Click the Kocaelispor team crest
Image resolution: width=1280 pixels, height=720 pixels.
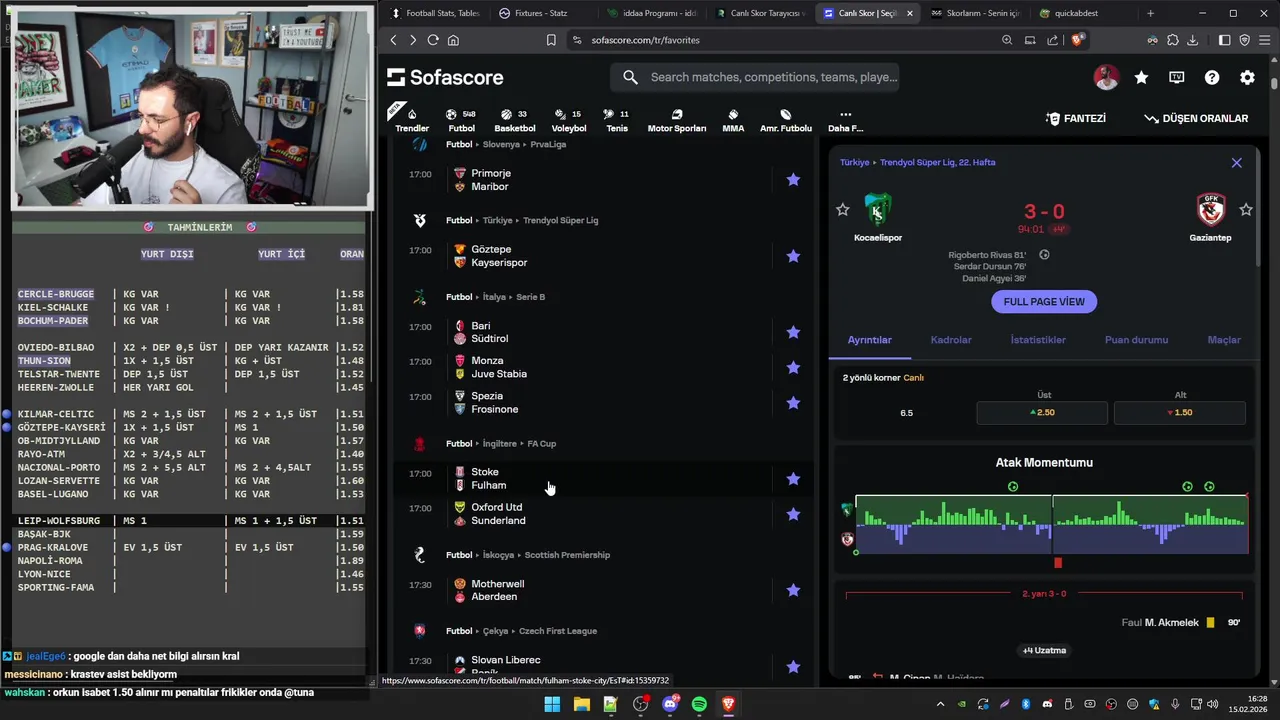877,210
